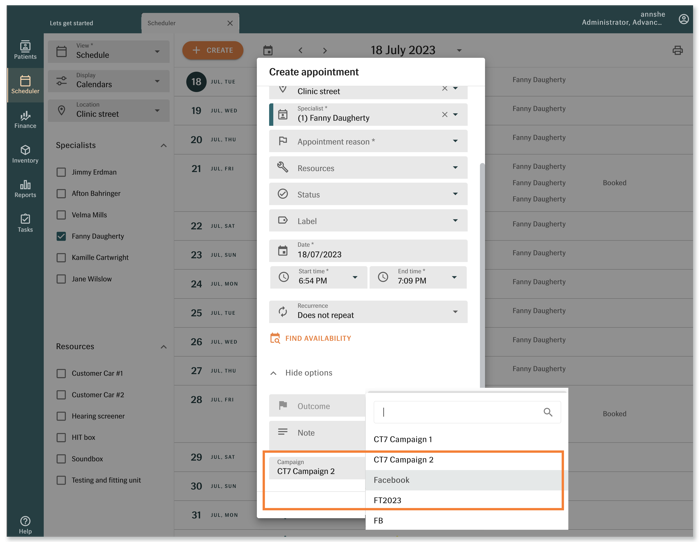
Task: Choose FT2023 campaign option
Action: click(388, 500)
